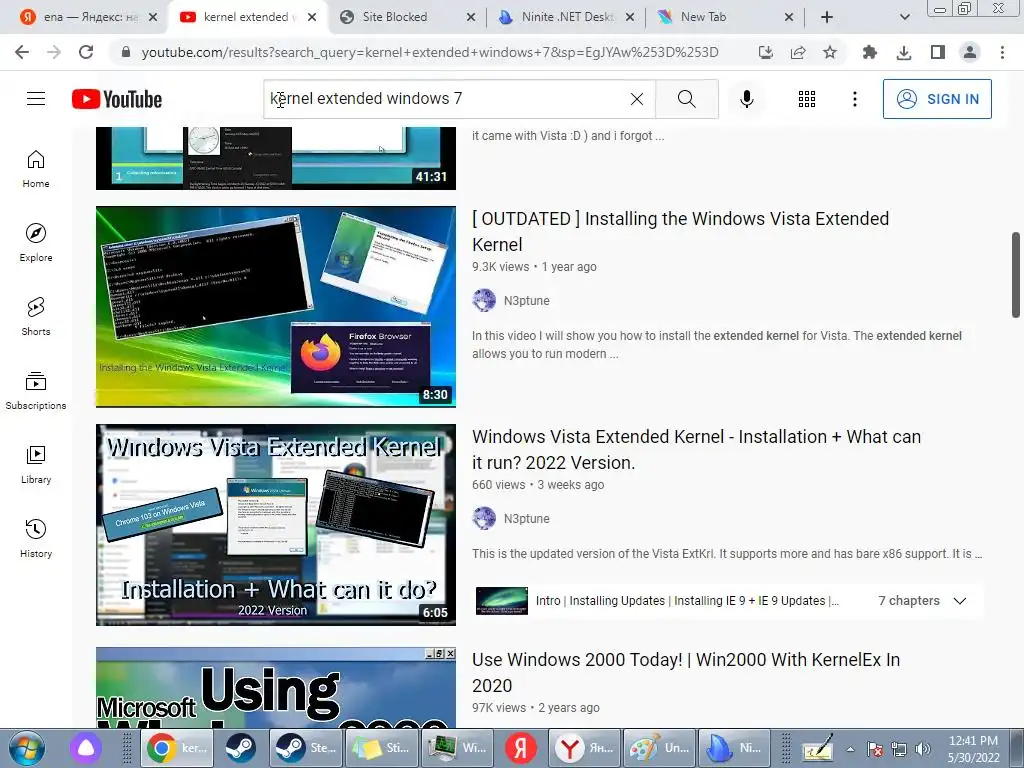Screen dimensions: 1024x768
Task: Click the 8:30 video thumbnail
Action: pyautogui.click(x=276, y=306)
